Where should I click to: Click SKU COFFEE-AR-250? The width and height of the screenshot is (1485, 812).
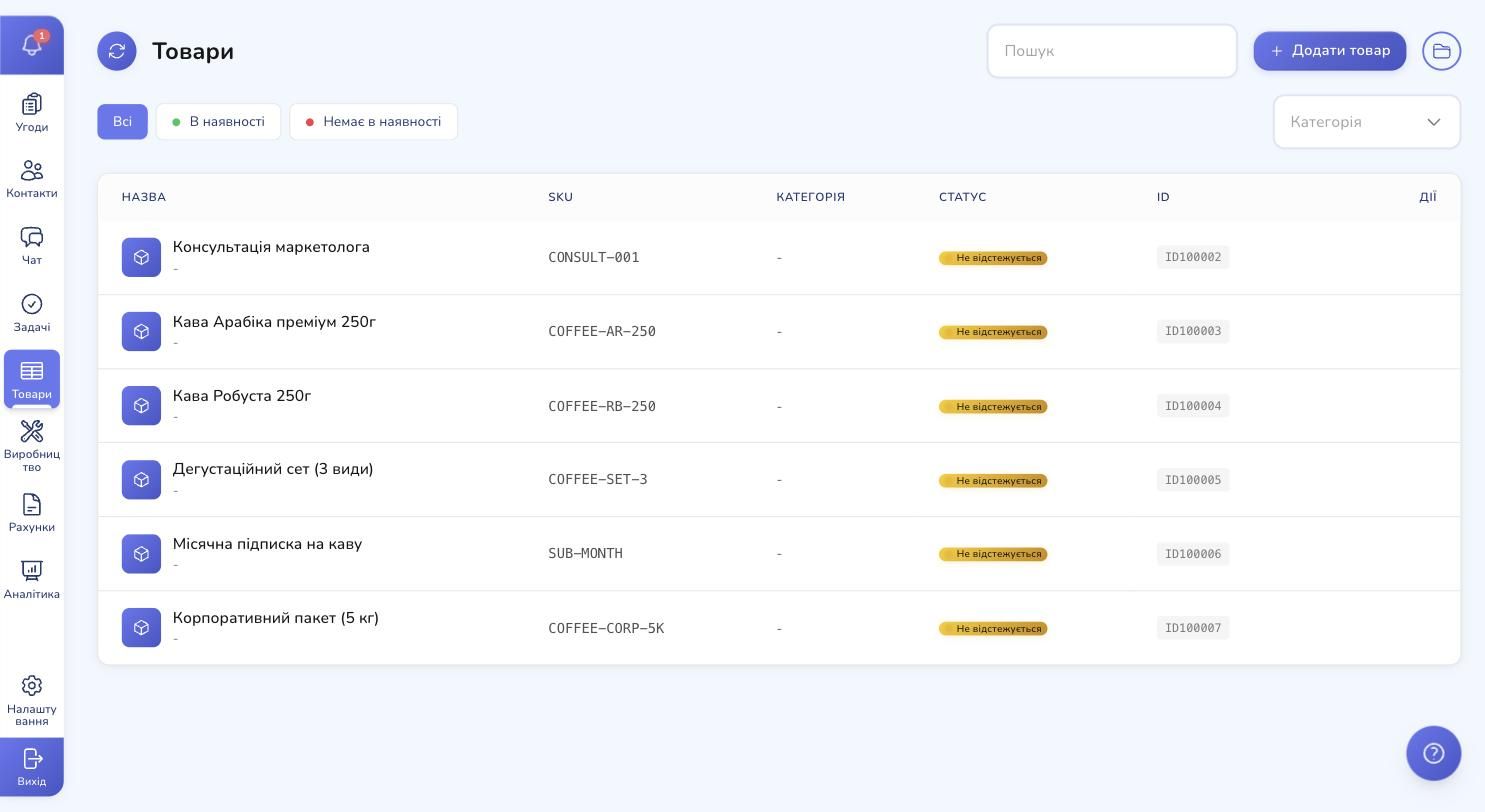pos(602,332)
